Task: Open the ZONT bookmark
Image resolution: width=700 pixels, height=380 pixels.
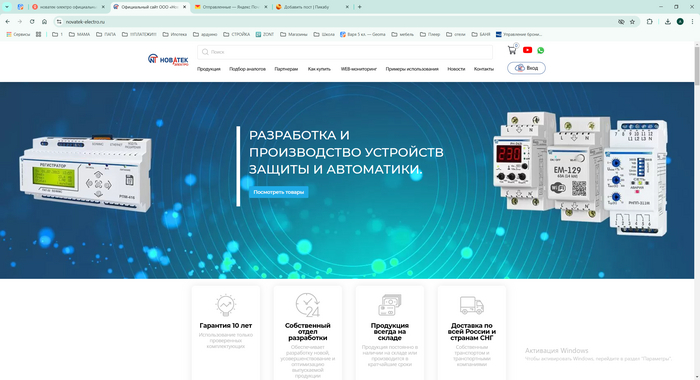Action: (x=265, y=34)
